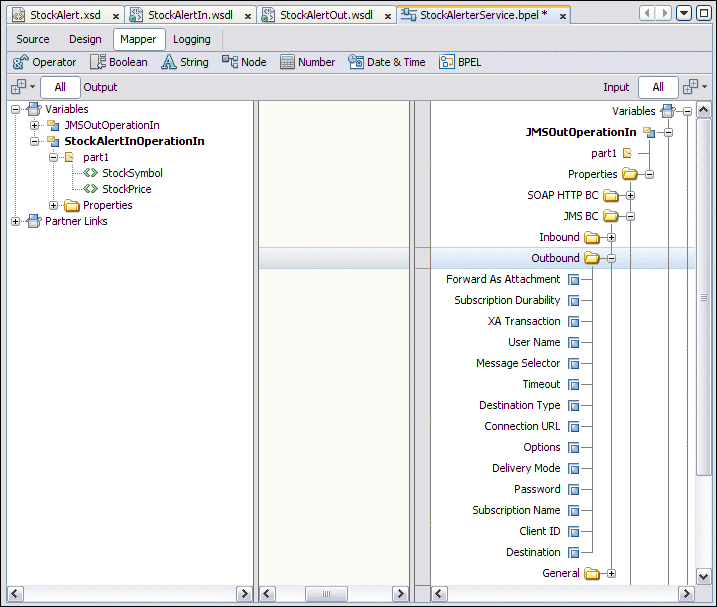This screenshot has height=607, width=717.
Task: Click Destination Type property icon
Action: [x=573, y=406]
